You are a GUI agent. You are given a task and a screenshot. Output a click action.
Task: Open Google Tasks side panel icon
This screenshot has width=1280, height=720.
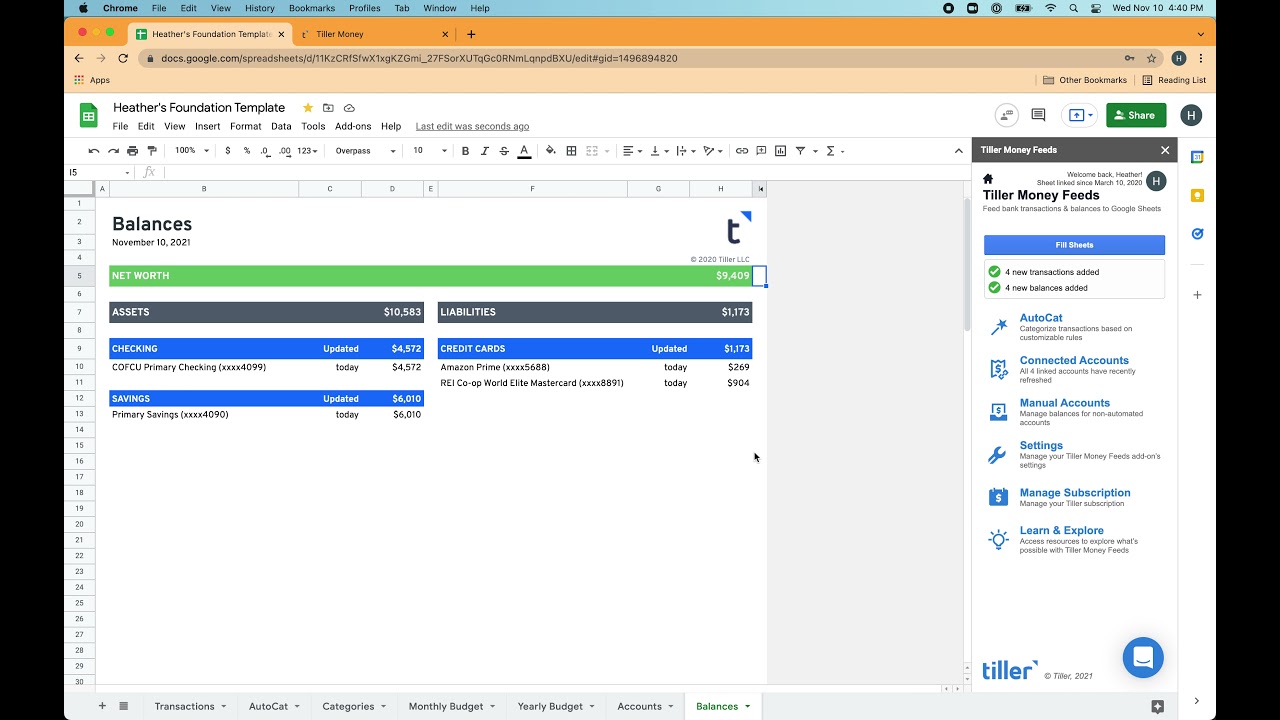click(1197, 234)
